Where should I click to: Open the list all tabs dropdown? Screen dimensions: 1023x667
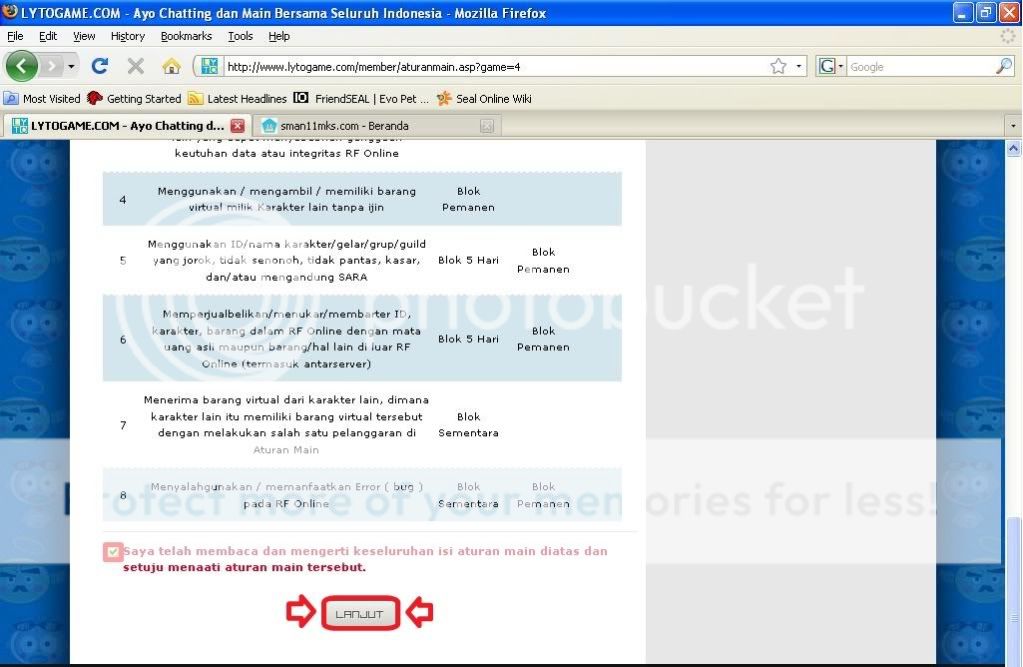point(1013,126)
